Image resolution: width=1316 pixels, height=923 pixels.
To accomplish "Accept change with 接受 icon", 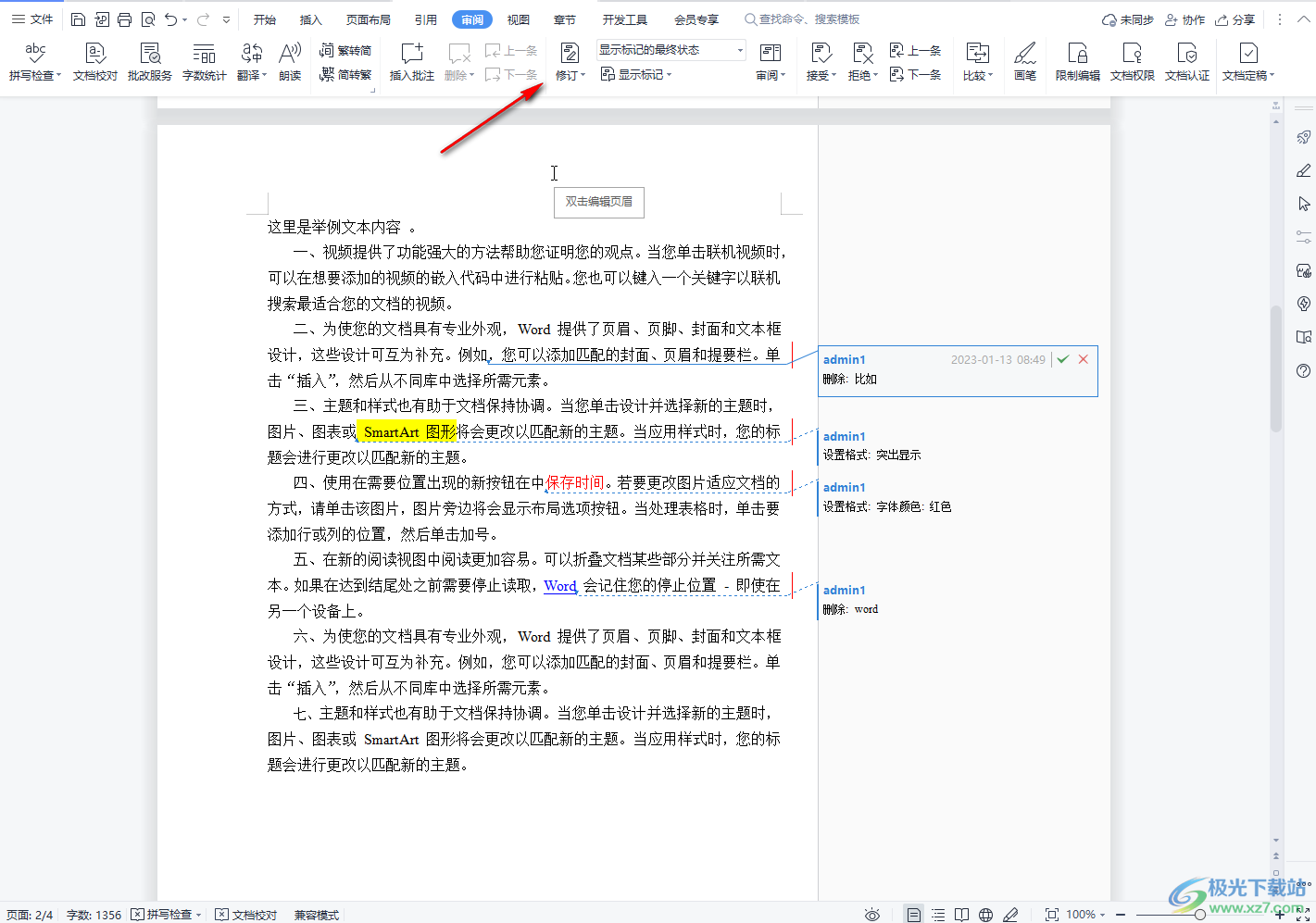I will (821, 54).
